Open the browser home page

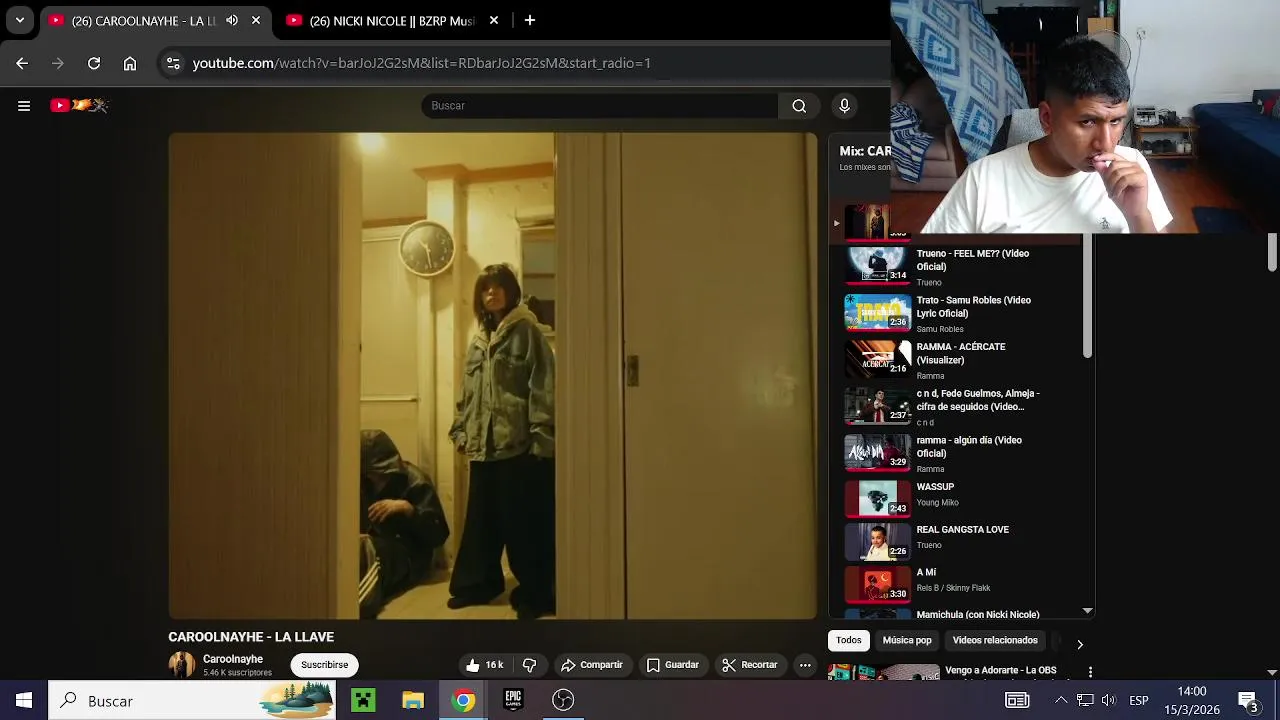[130, 63]
